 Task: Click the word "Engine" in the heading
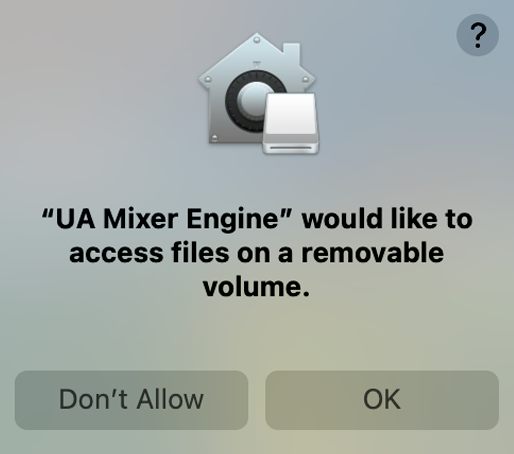pyautogui.click(x=232, y=220)
